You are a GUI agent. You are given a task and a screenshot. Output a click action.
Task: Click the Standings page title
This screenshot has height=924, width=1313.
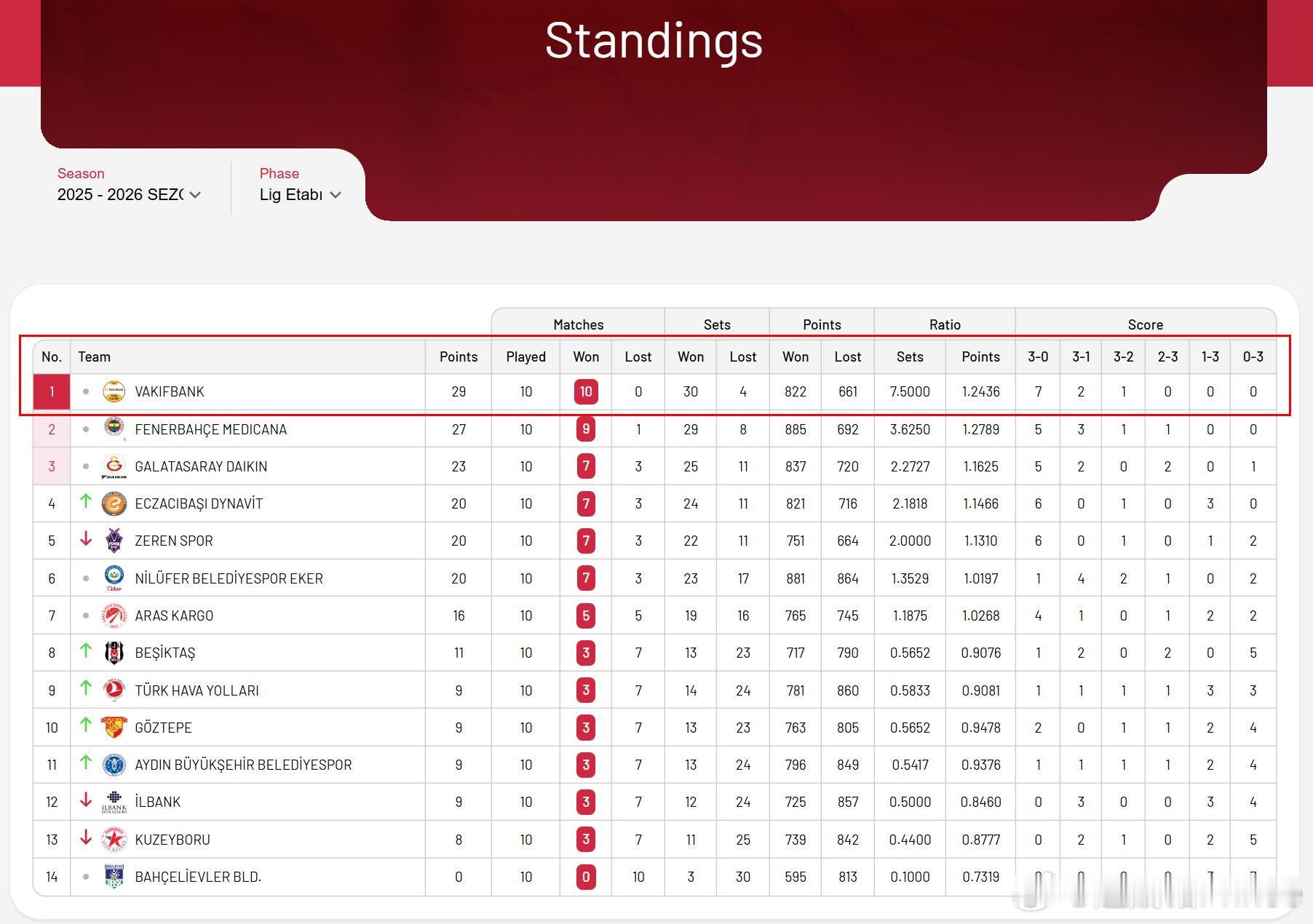pyautogui.click(x=654, y=40)
